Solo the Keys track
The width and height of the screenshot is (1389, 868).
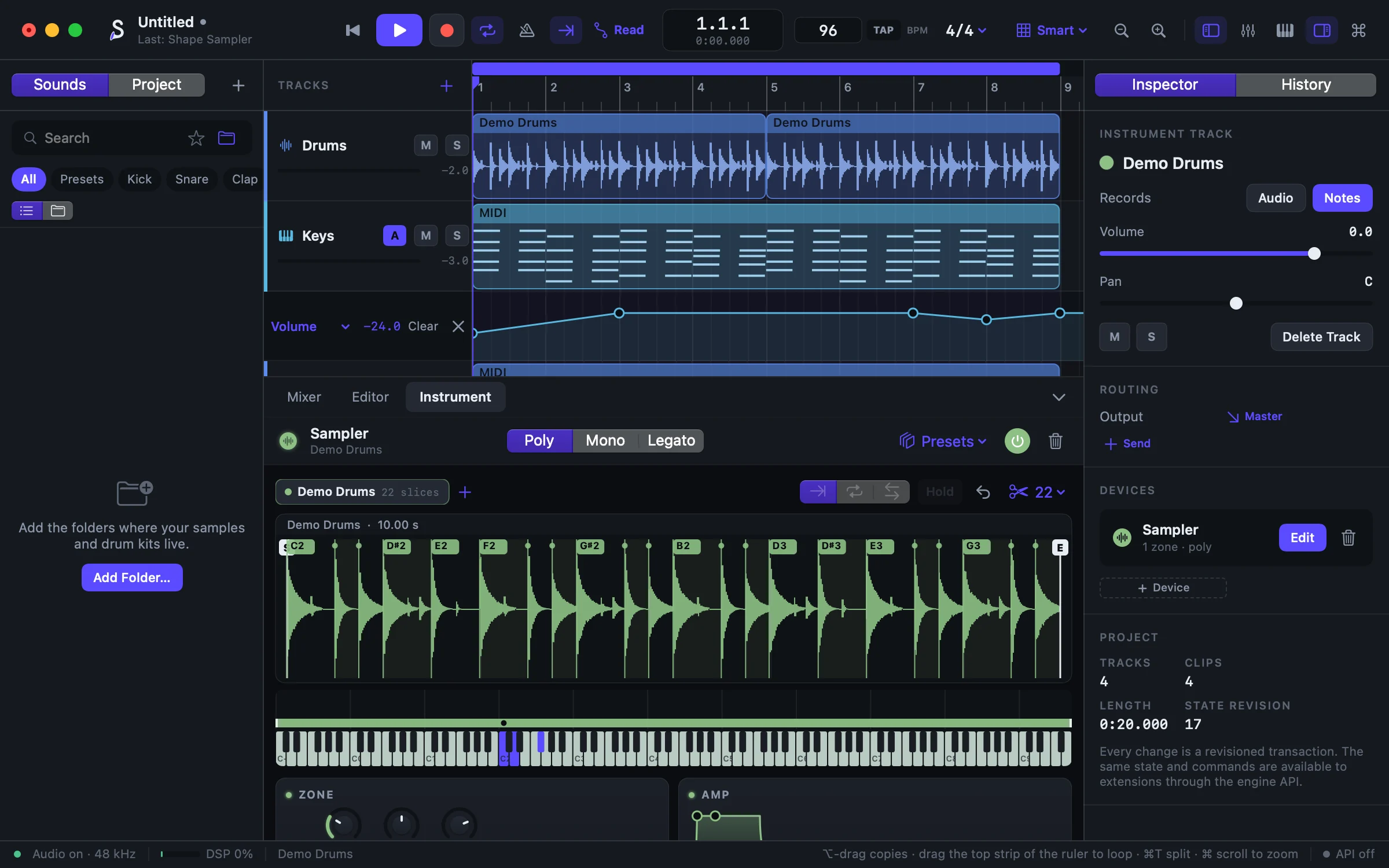coord(457,236)
